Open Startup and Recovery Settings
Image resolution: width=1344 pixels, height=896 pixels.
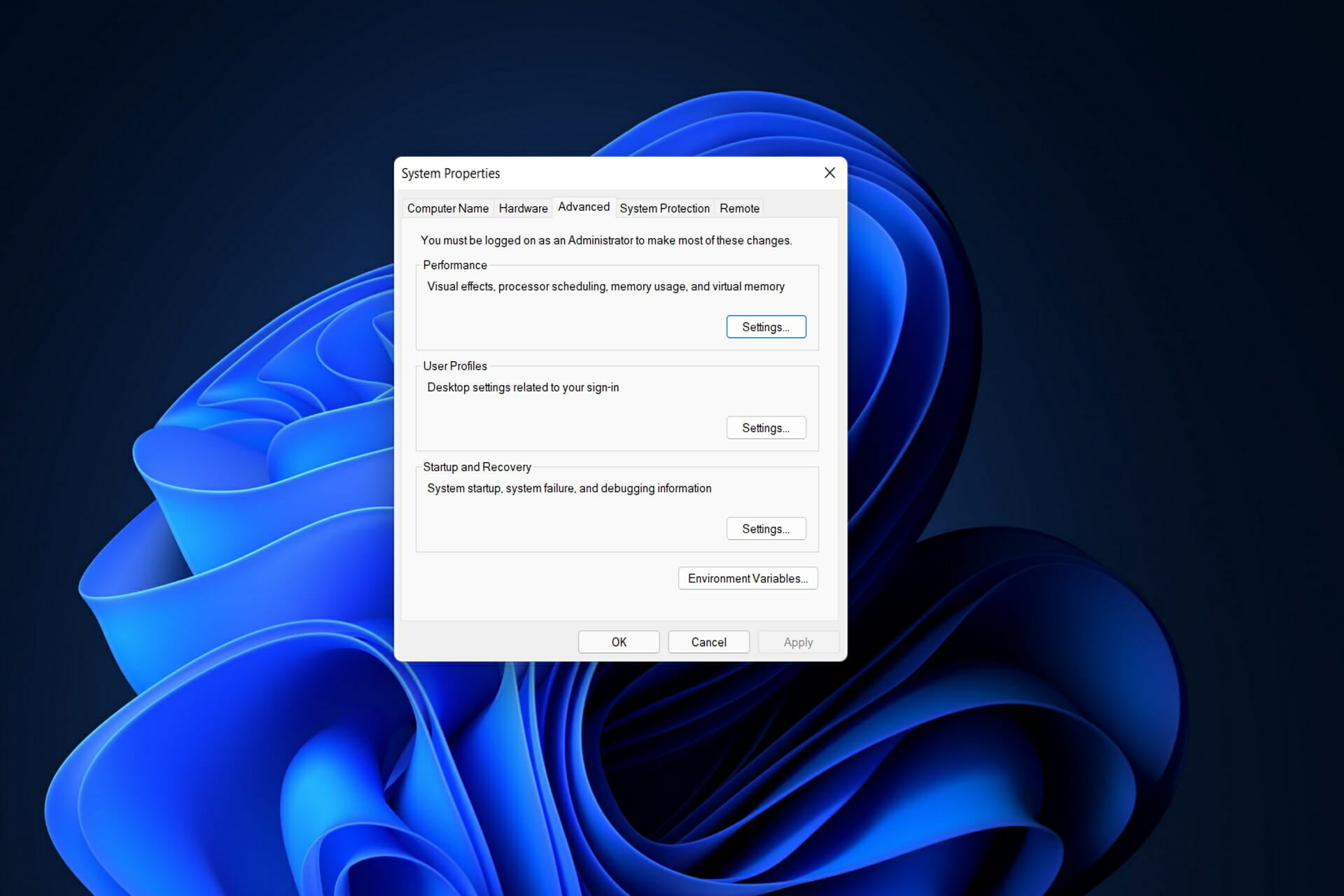766,528
